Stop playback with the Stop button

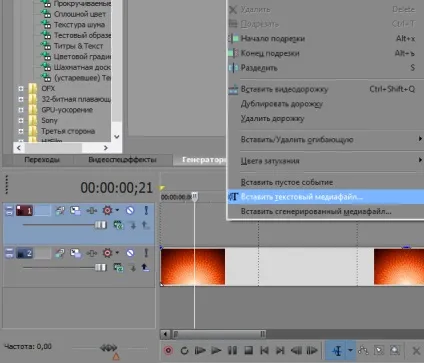pos(248,350)
